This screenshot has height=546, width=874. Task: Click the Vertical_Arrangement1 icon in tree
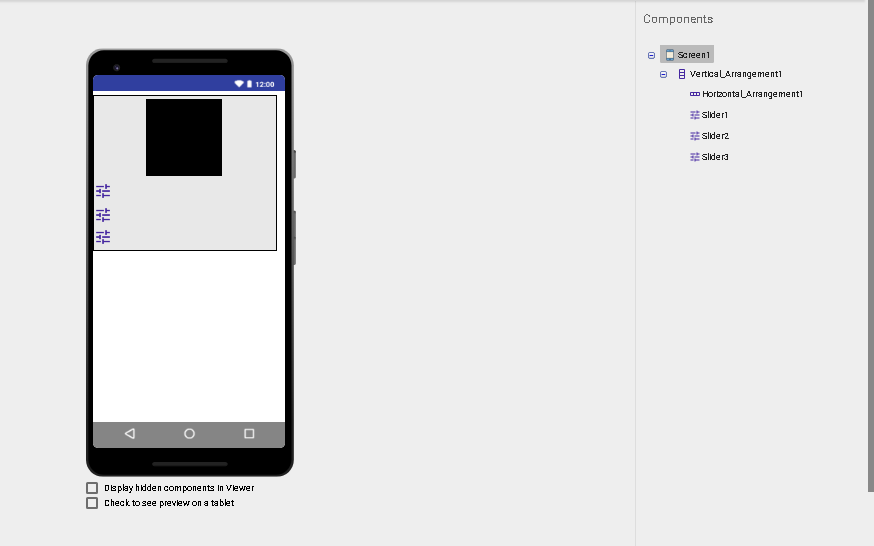point(682,74)
